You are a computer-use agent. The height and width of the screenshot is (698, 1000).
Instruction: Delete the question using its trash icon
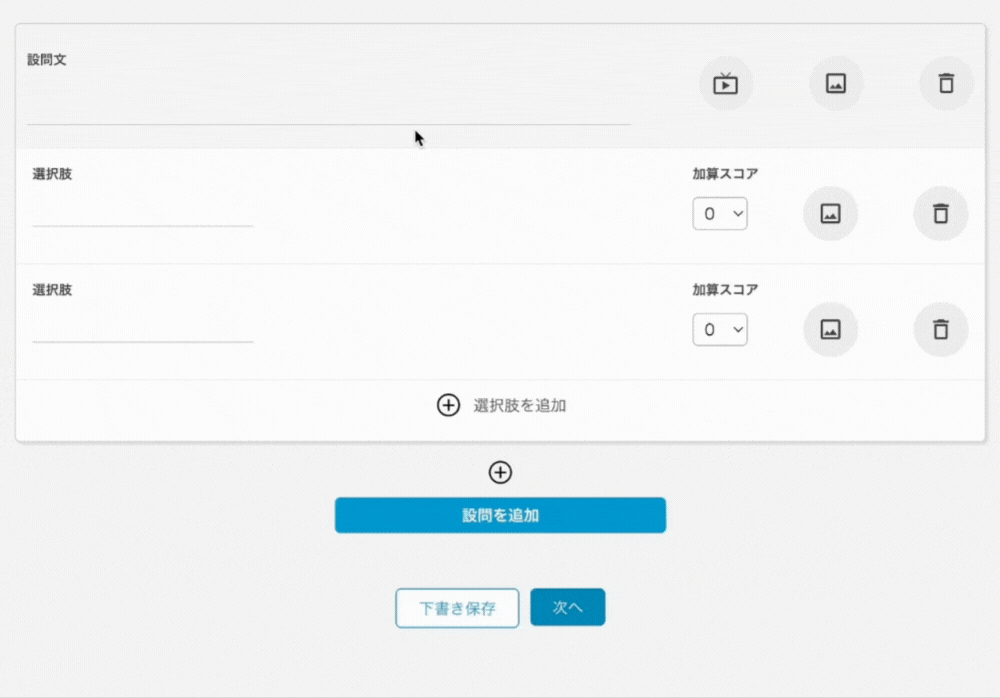click(946, 84)
